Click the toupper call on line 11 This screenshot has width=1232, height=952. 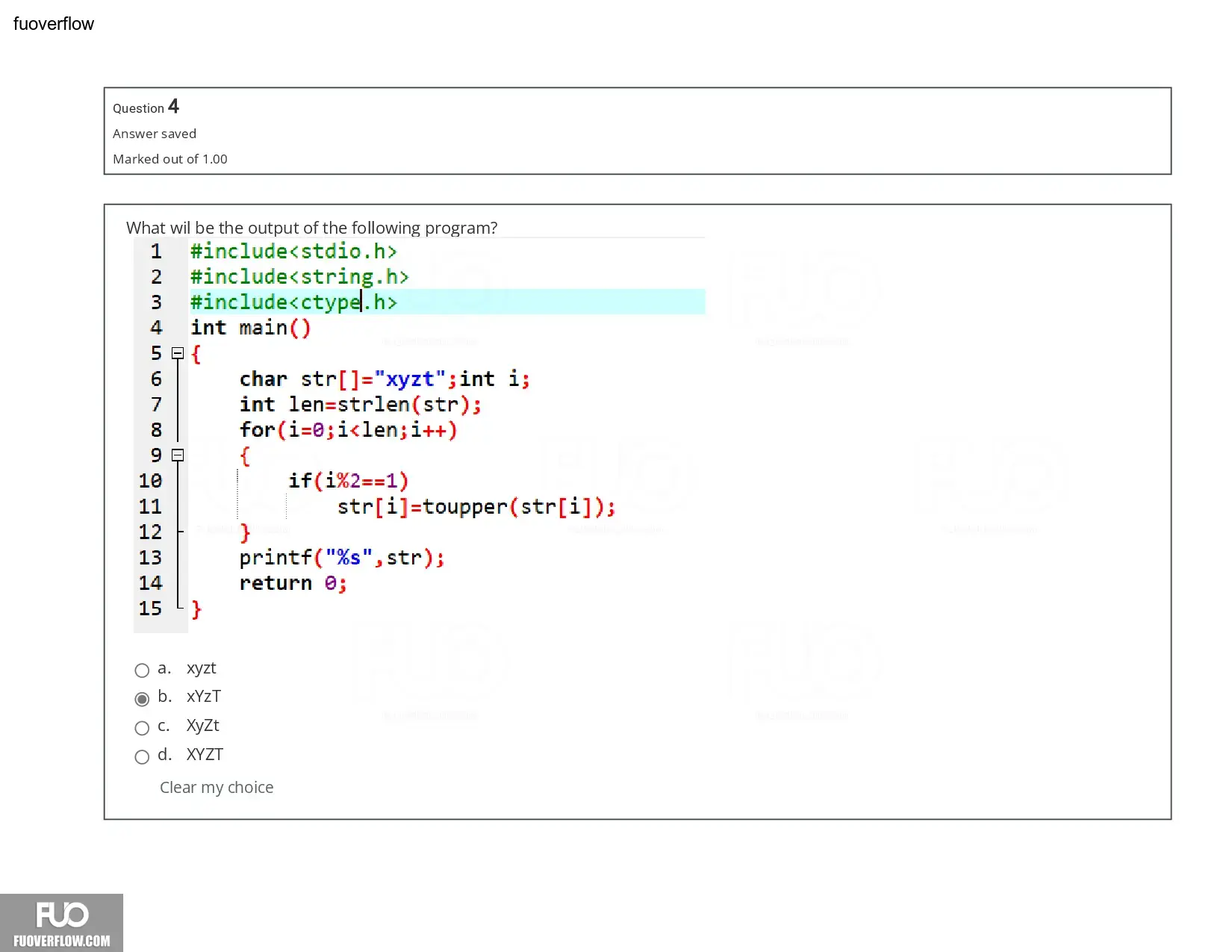click(x=476, y=507)
